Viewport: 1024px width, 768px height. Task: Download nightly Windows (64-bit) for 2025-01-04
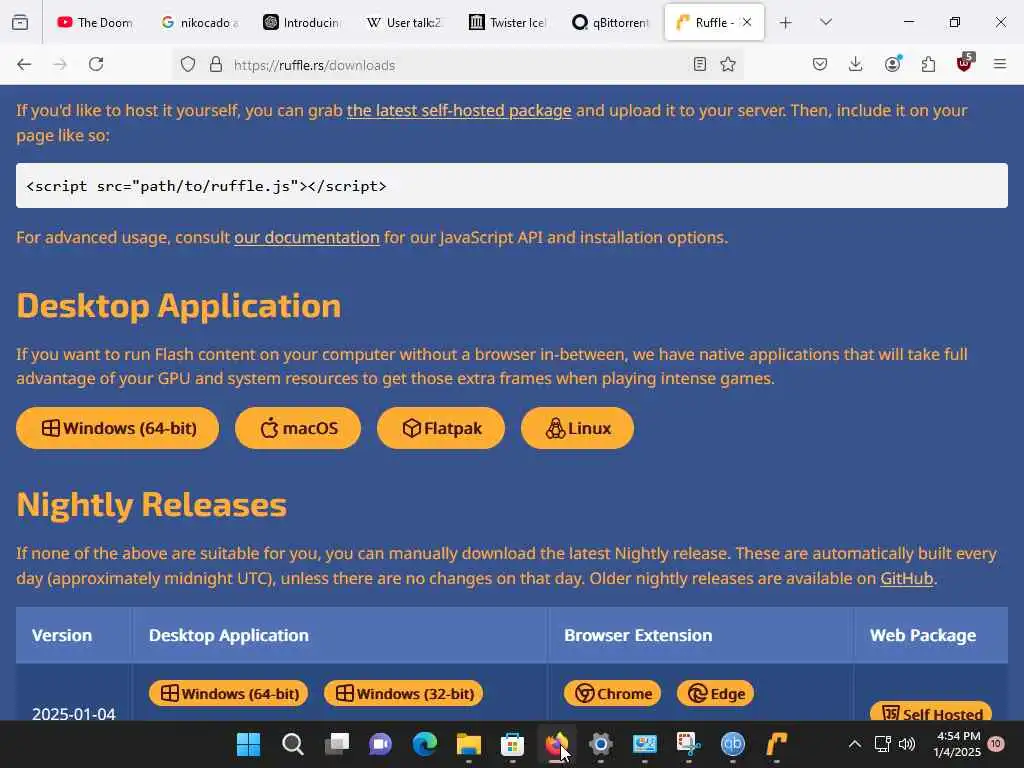[x=229, y=694]
